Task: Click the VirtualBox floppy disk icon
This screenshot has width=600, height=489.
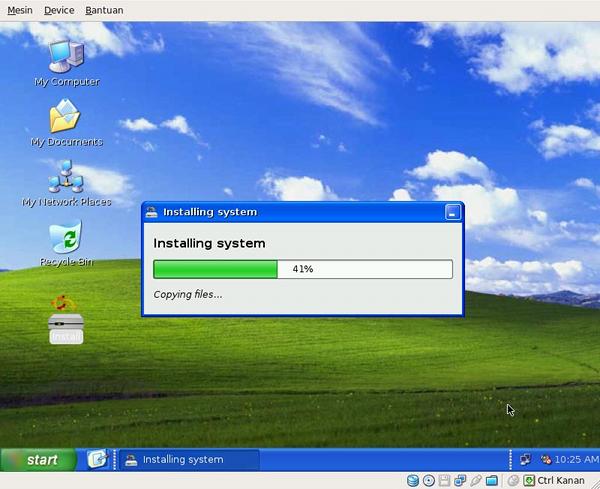Action: pyautogui.click(x=444, y=481)
